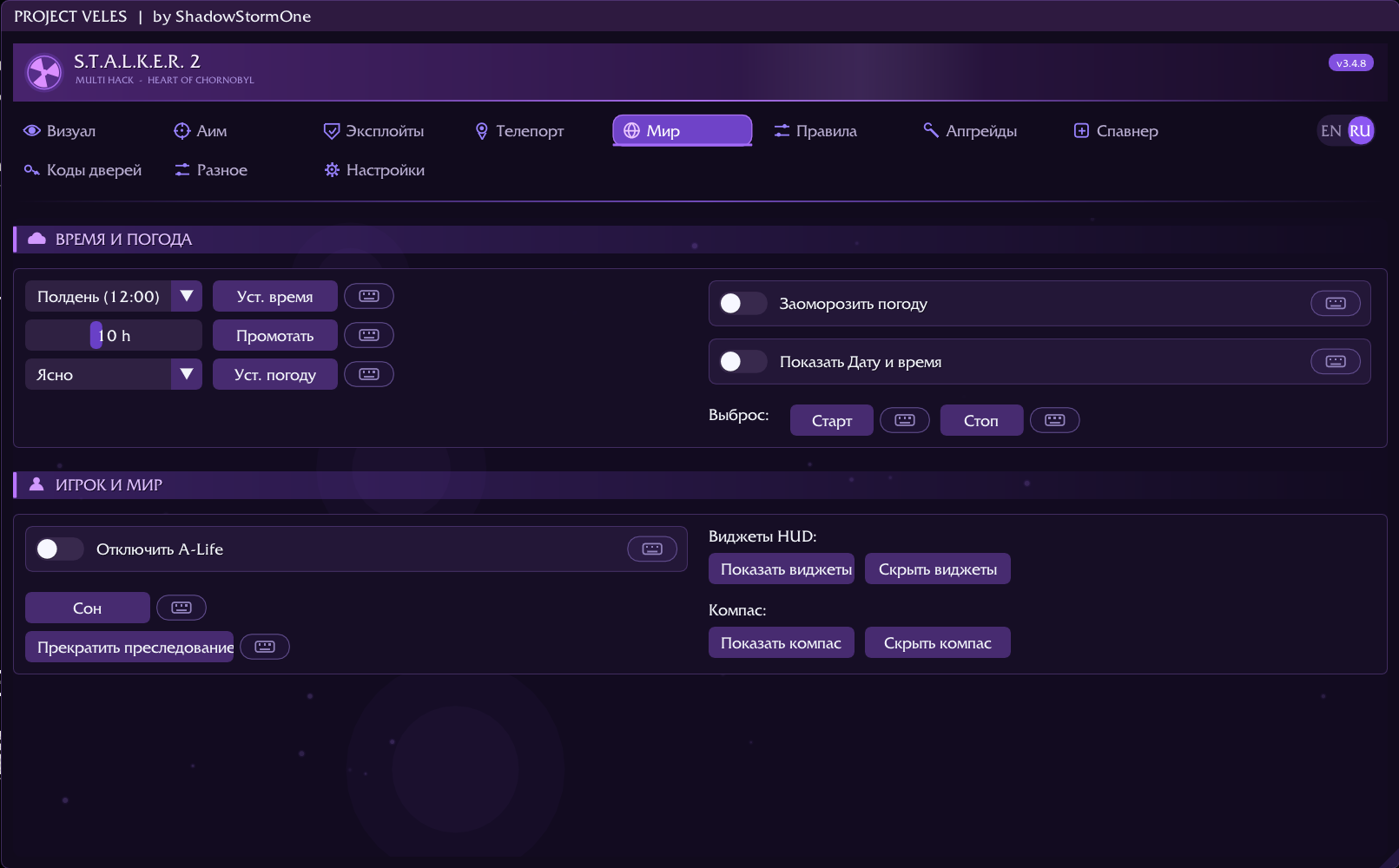Viewport: 1399px width, 868px height.
Task: Go to the Телепорт tab
Action: pos(520,131)
